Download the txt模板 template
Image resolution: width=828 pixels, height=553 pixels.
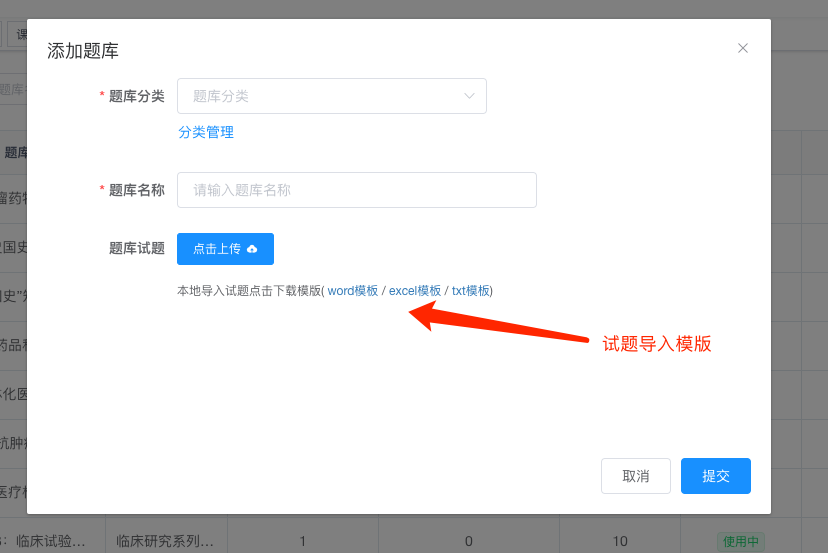tap(471, 291)
